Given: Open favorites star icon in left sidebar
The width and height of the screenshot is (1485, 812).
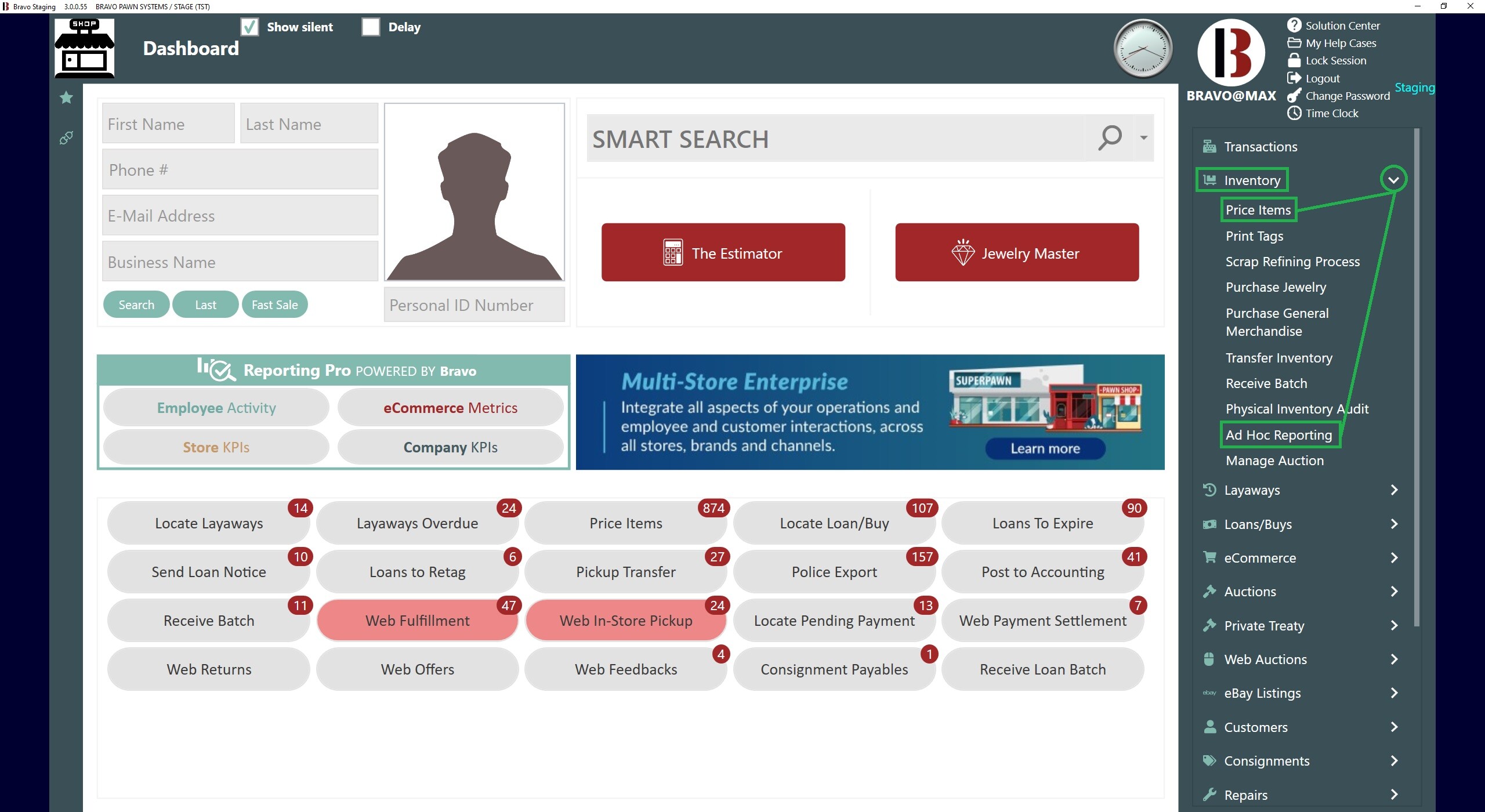Looking at the screenshot, I should pyautogui.click(x=66, y=97).
